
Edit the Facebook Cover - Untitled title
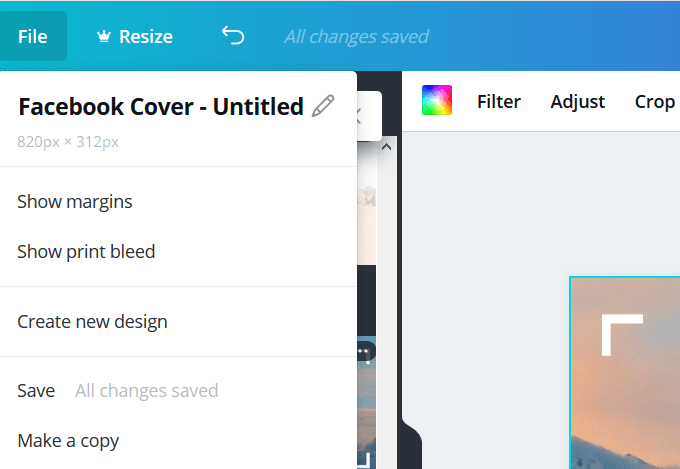pyautogui.click(x=160, y=106)
